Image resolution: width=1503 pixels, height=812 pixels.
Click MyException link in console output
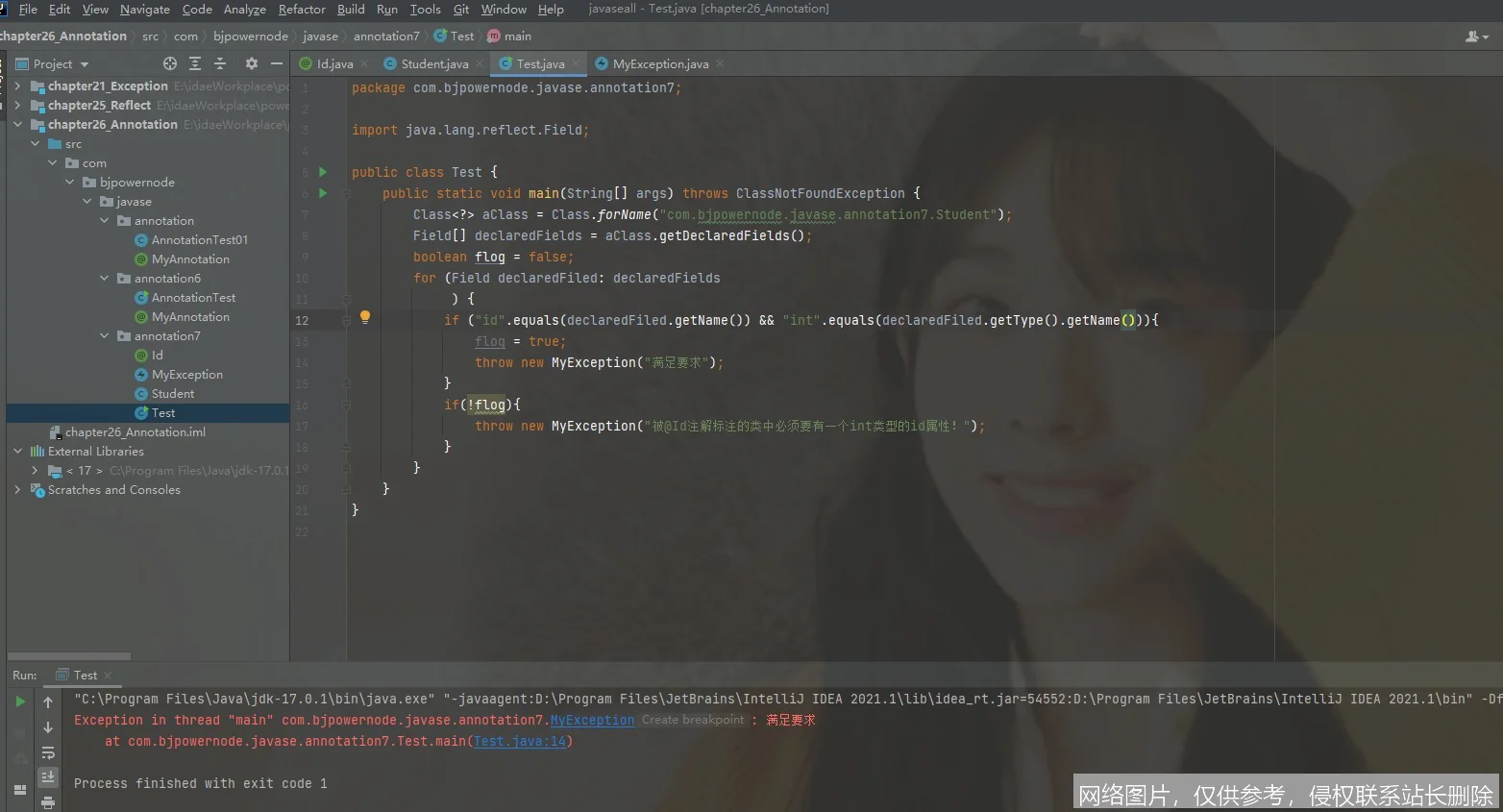pyautogui.click(x=592, y=721)
